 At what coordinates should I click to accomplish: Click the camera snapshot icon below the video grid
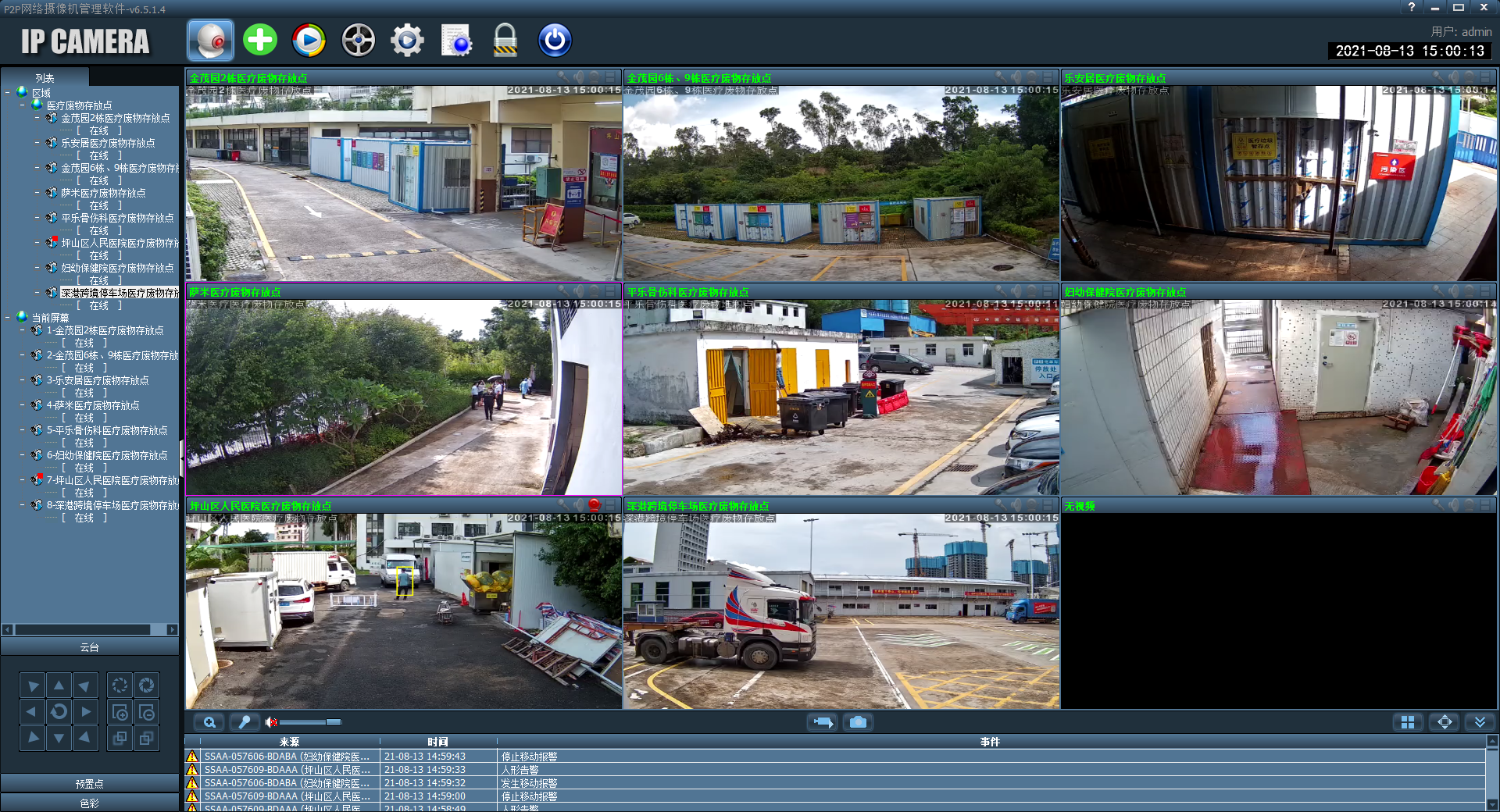tap(858, 722)
